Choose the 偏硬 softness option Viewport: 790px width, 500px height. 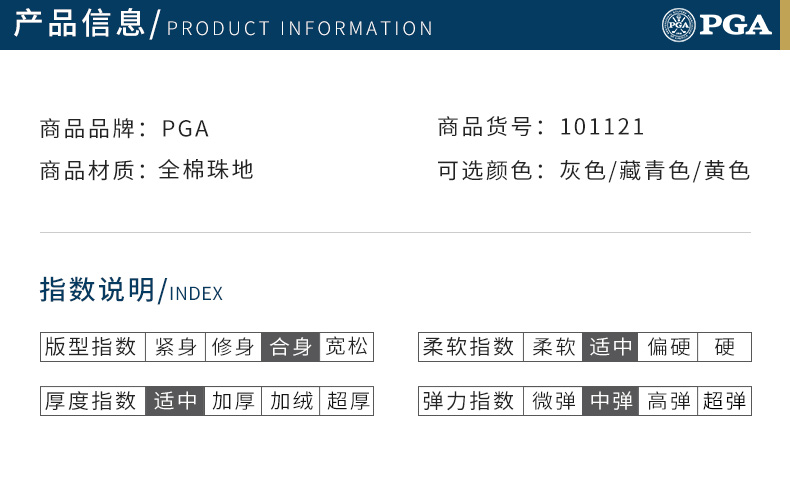pos(668,347)
